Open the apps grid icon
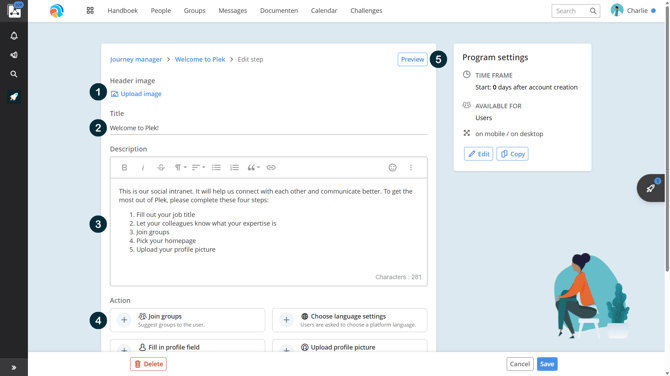 pos(90,11)
